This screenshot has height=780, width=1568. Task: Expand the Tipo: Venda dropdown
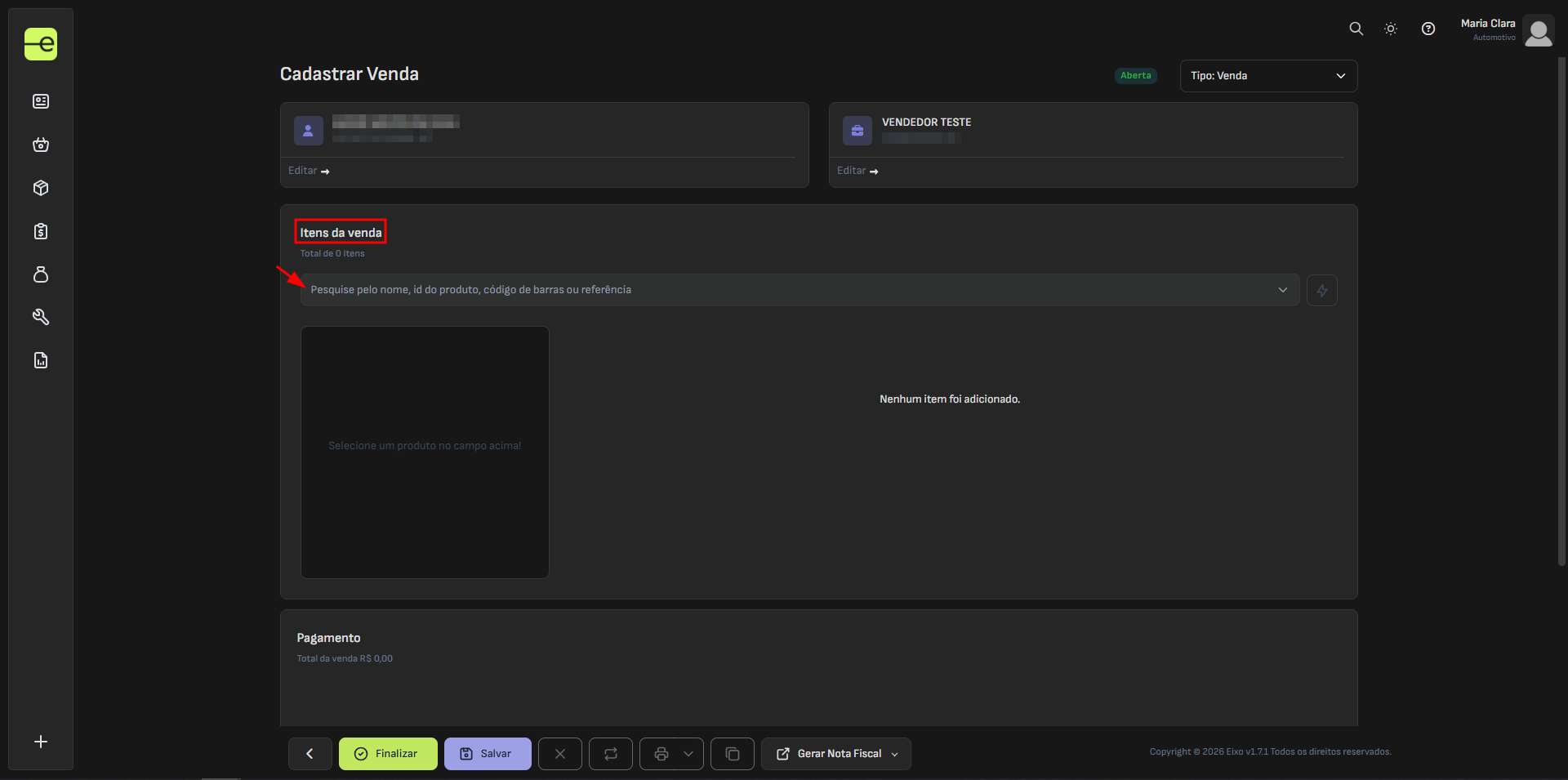1267,76
